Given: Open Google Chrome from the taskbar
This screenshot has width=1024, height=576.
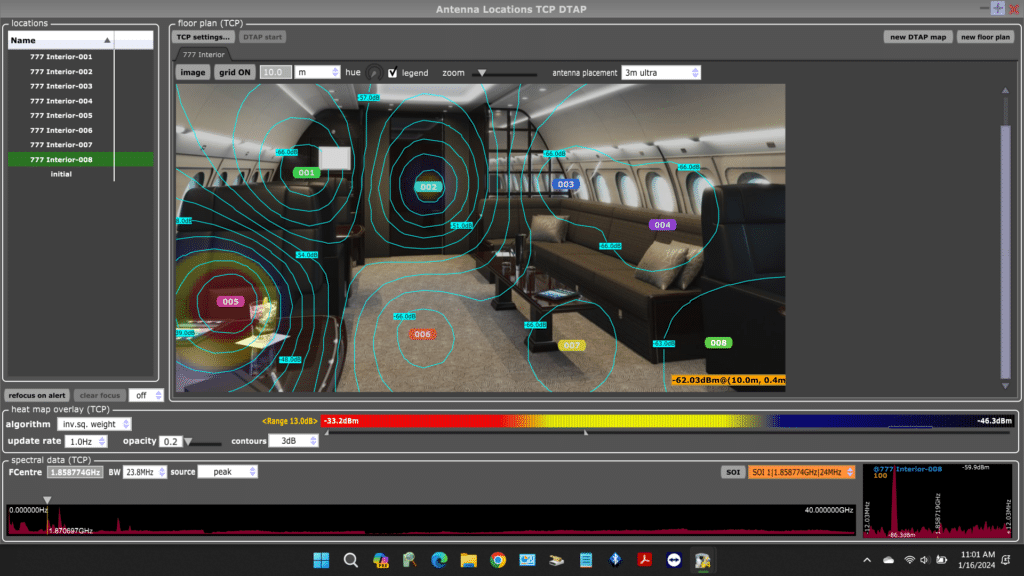Looking at the screenshot, I should point(498,560).
